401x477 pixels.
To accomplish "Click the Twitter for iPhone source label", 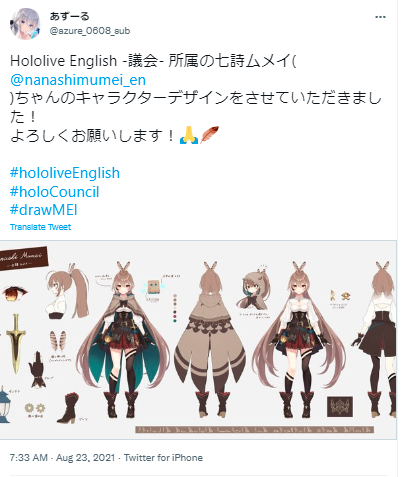I will (x=163, y=457).
